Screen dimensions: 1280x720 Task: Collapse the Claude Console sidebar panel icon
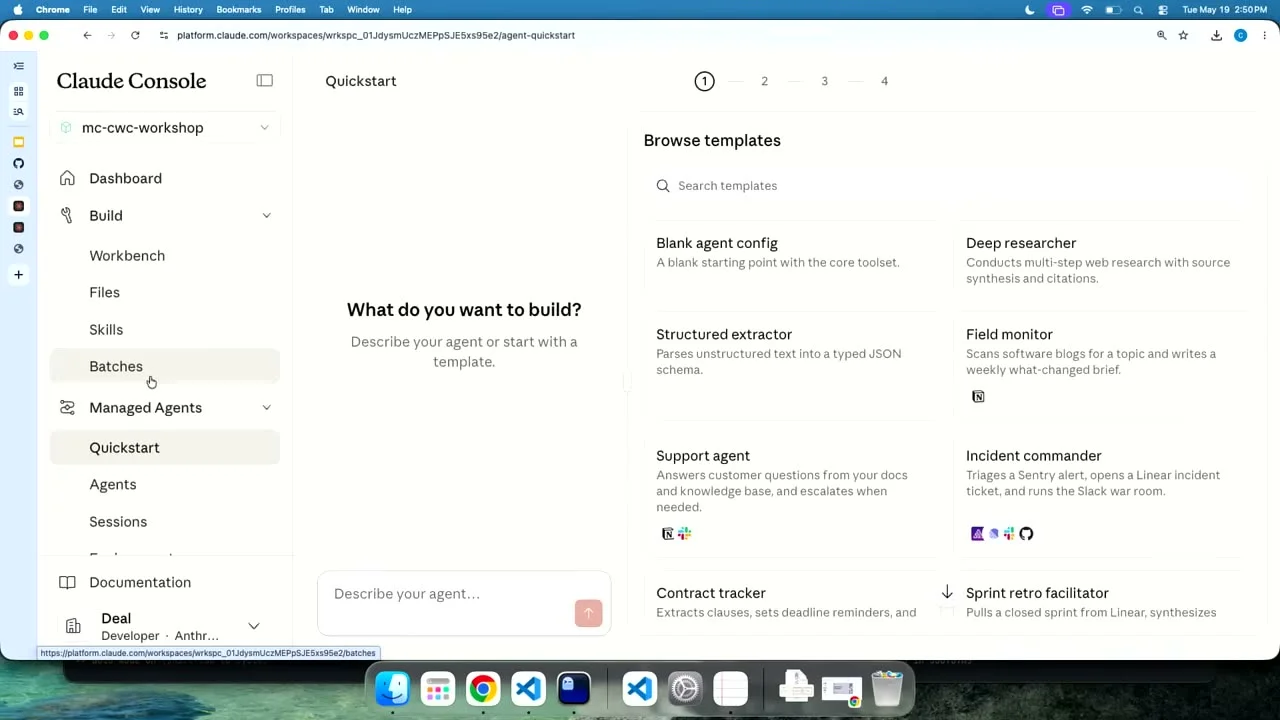264,80
